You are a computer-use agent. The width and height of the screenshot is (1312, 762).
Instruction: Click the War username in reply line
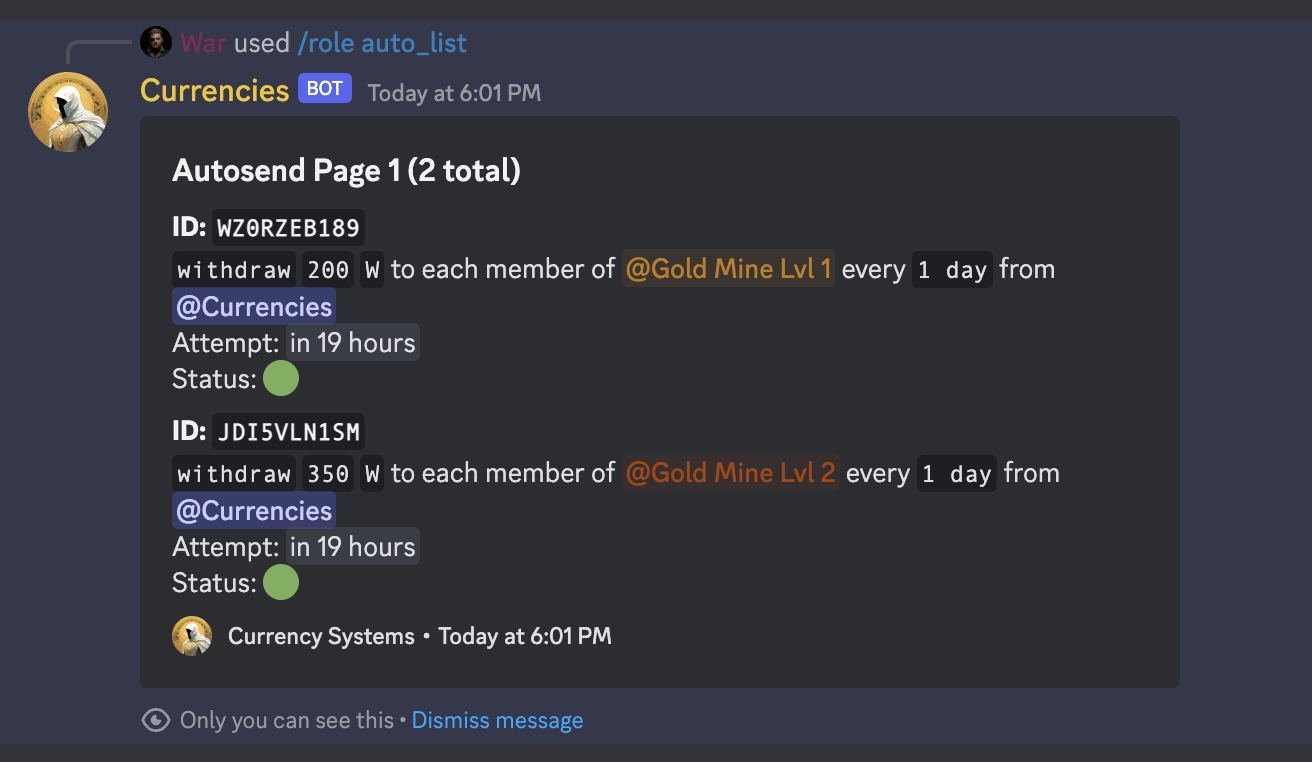[x=204, y=43]
